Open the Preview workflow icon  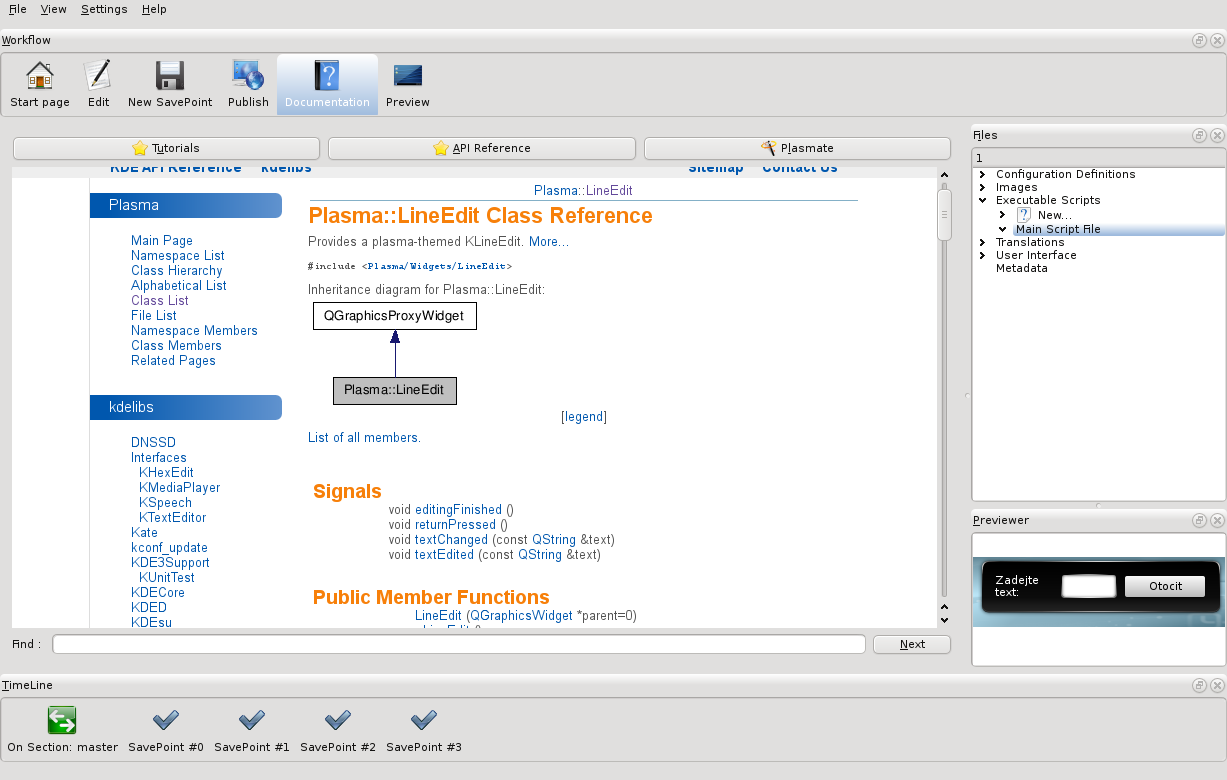pos(408,84)
